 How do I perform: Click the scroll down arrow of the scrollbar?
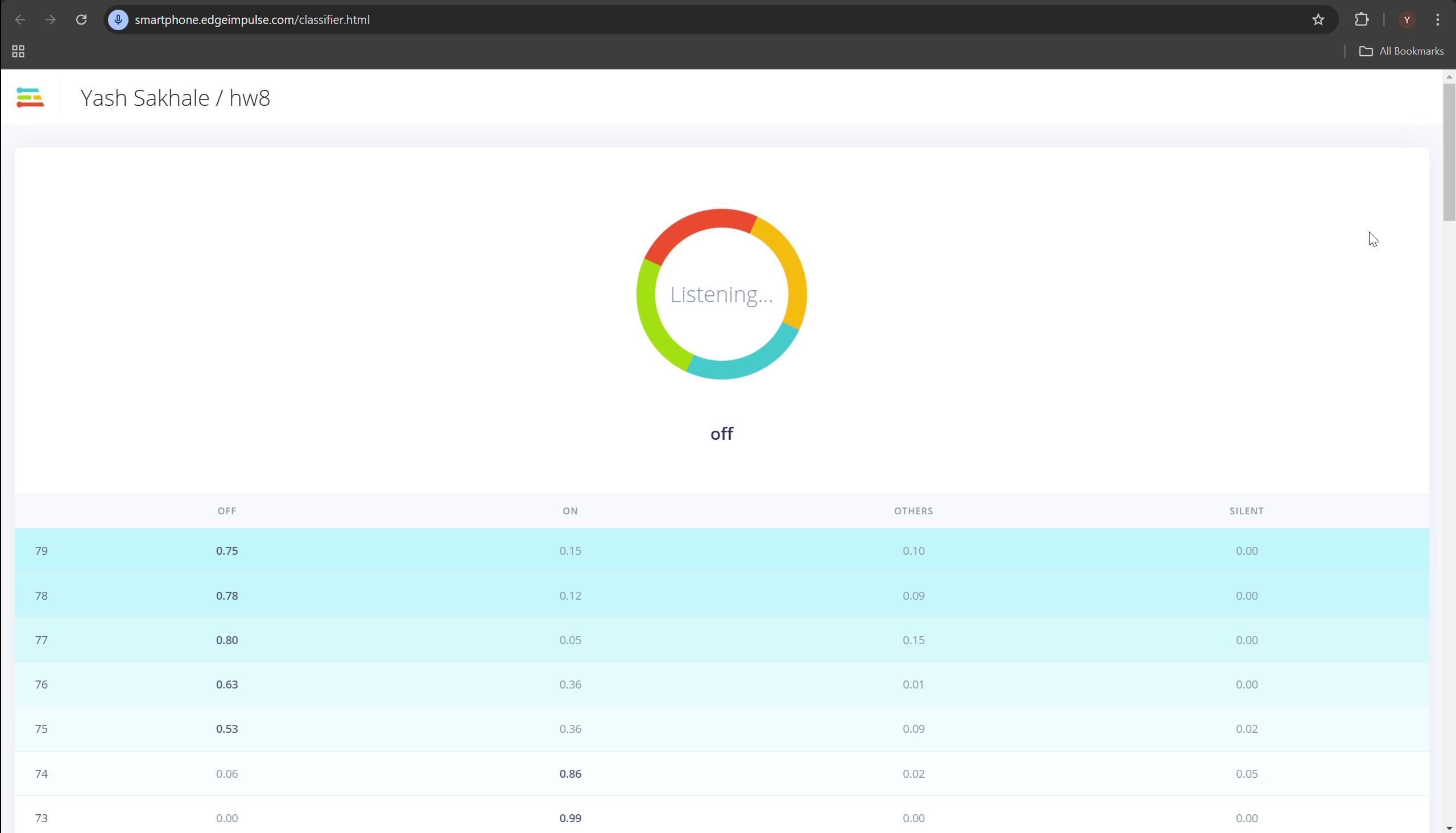click(x=1449, y=828)
